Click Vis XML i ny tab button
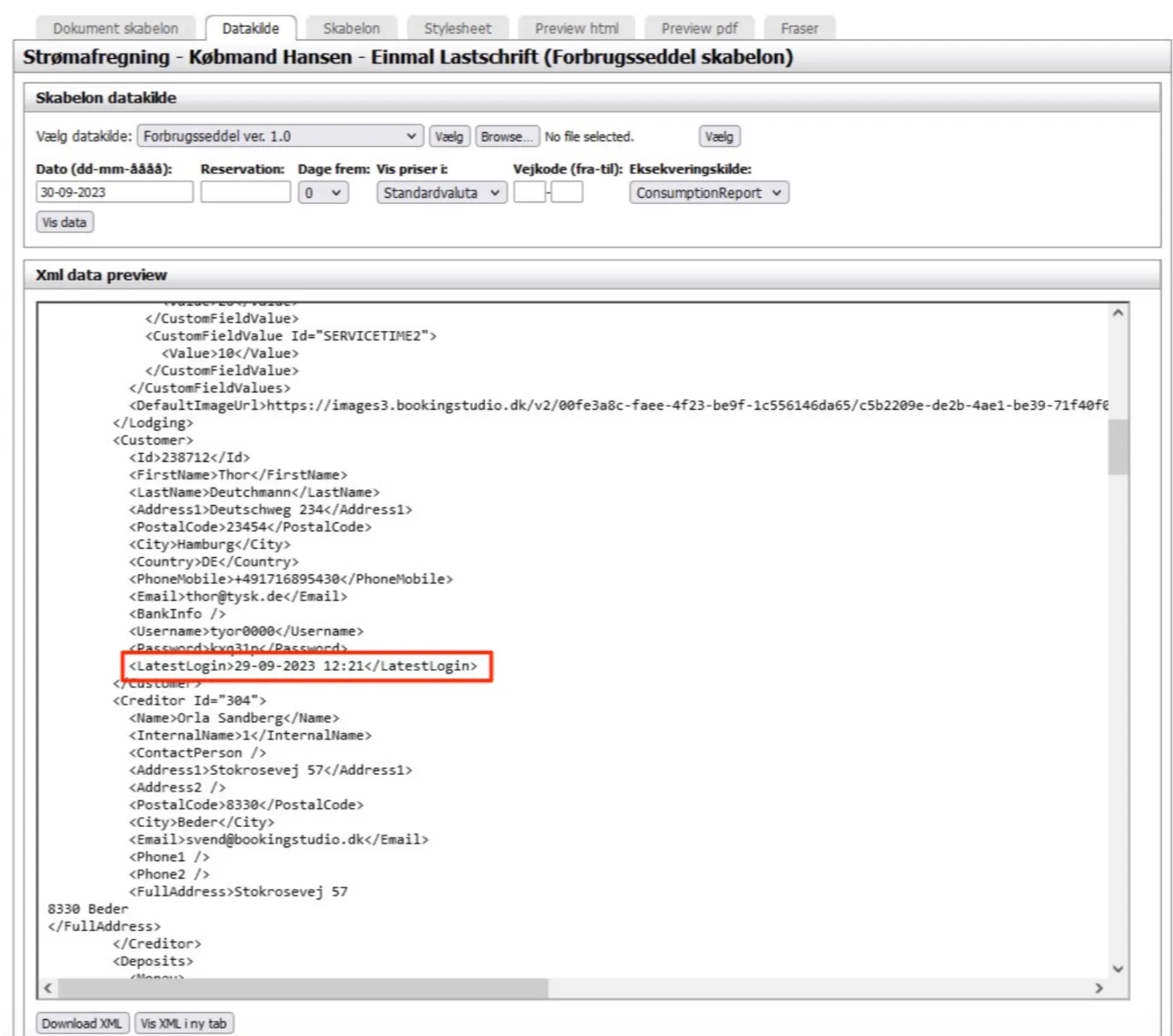1173x1036 pixels. [x=184, y=1023]
